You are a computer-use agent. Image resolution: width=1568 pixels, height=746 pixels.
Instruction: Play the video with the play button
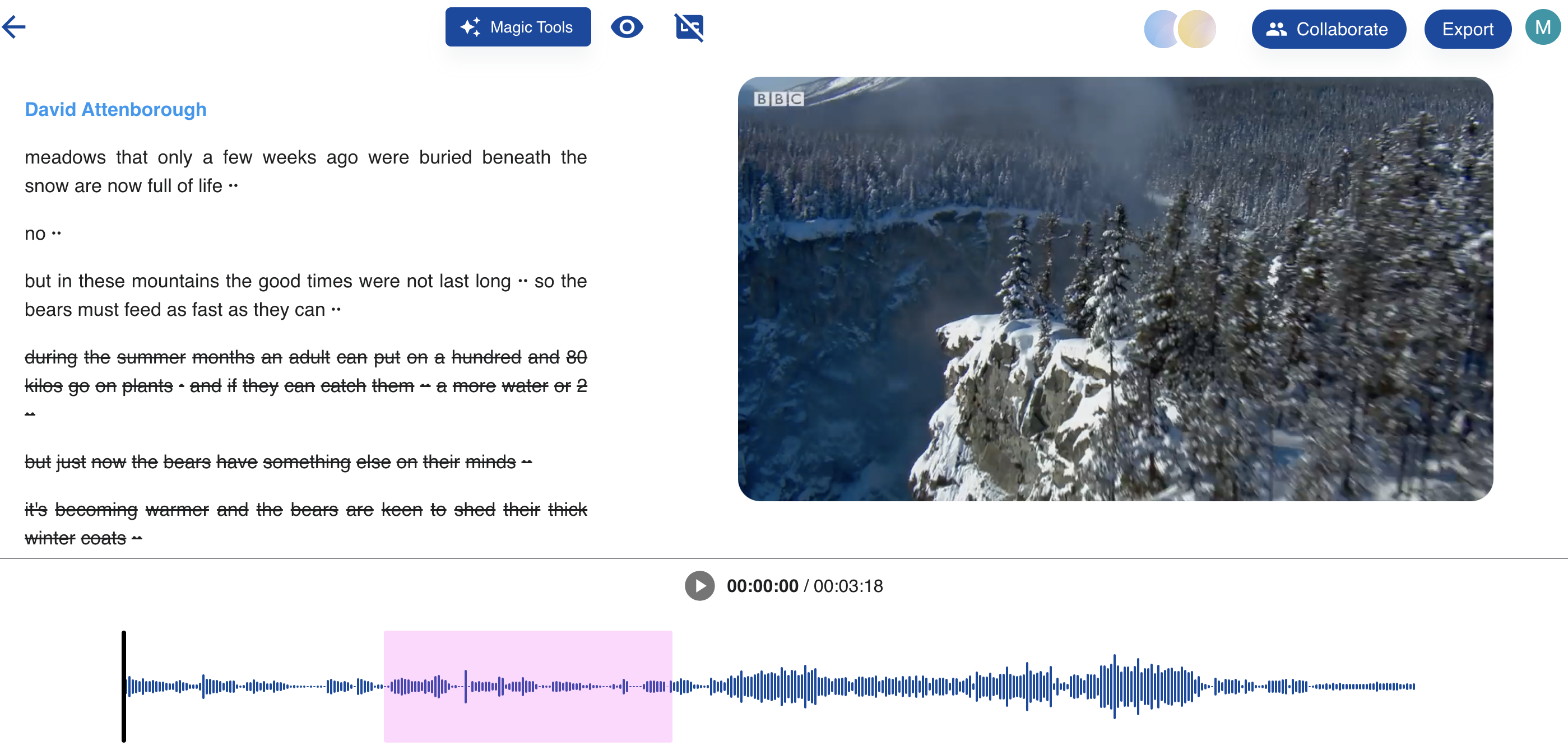[699, 585]
